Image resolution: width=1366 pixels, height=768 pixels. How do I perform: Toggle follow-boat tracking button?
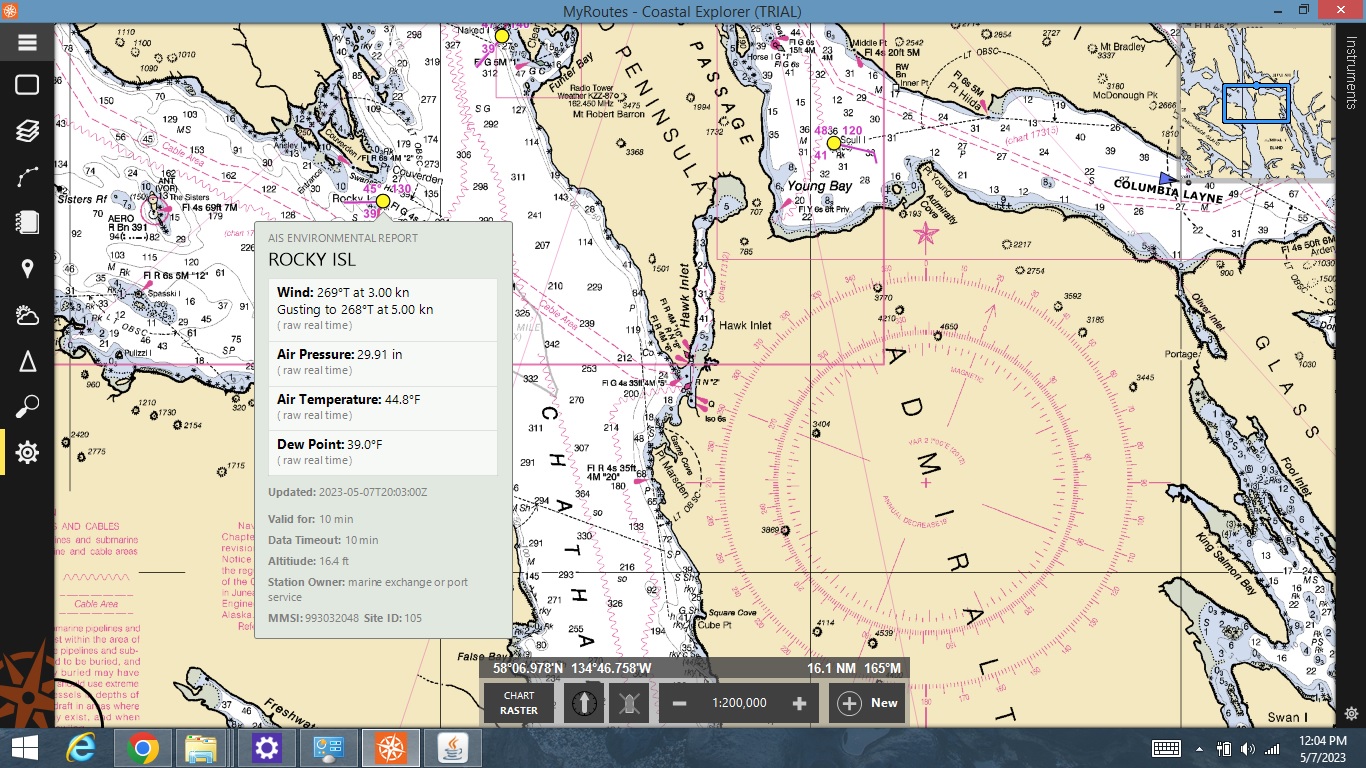629,703
